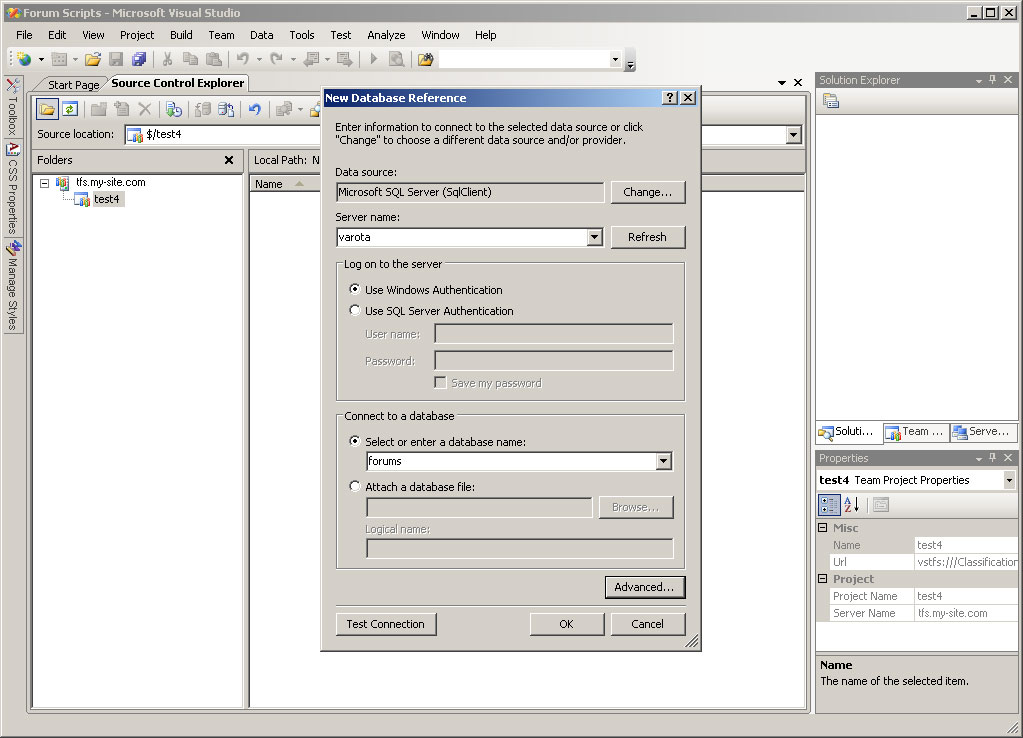Click the New Folder icon in Source Control Explorer
The width and height of the screenshot is (1023, 738).
click(99, 109)
